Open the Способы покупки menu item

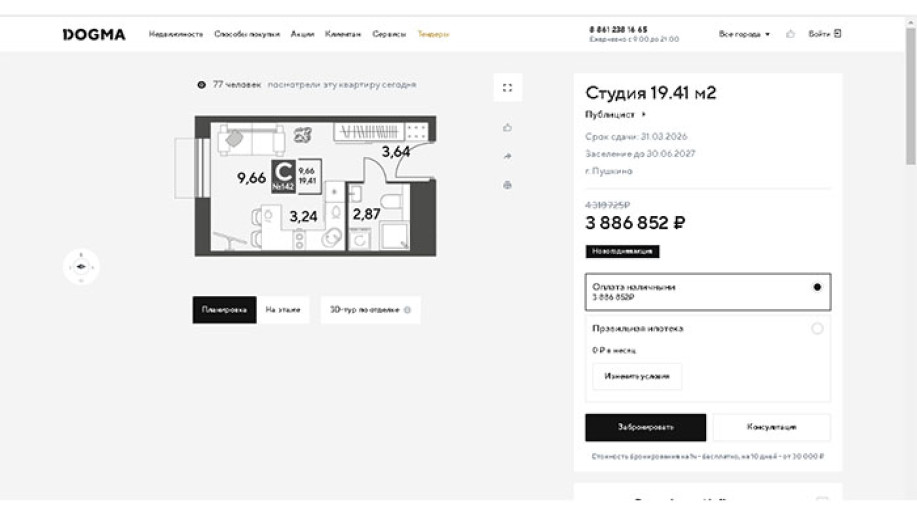[247, 34]
